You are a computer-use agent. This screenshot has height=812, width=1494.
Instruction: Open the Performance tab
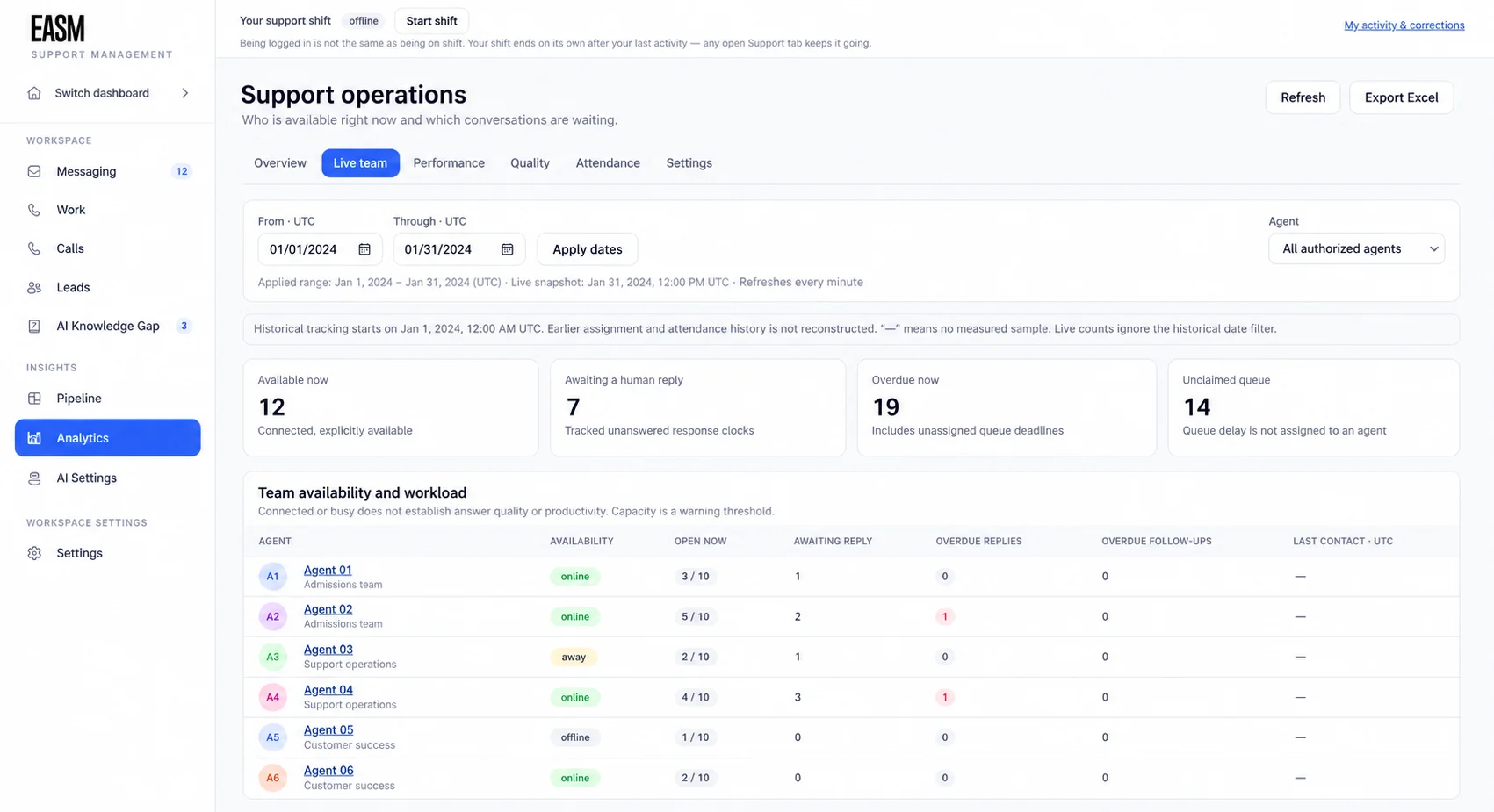point(449,163)
